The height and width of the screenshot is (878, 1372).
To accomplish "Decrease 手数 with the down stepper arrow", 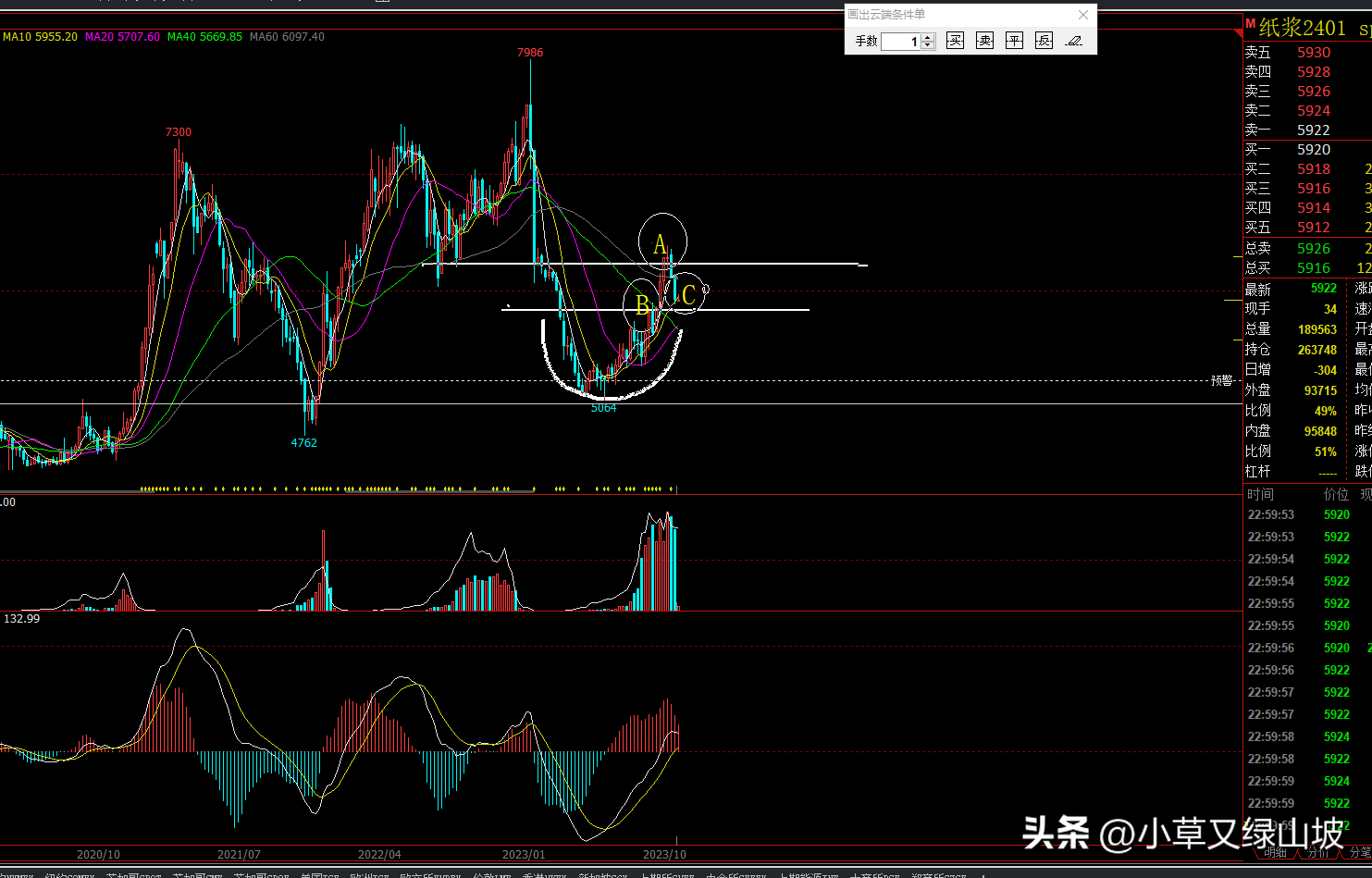I will (x=929, y=45).
